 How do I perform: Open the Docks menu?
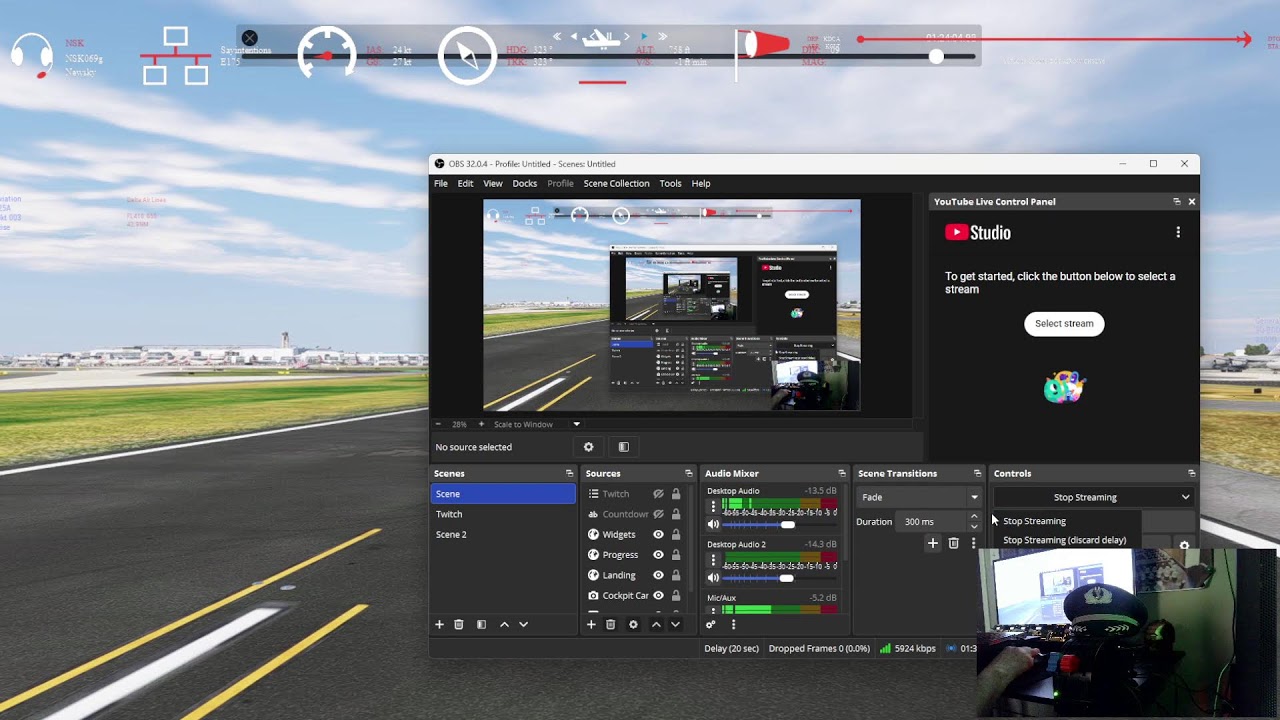(x=525, y=184)
